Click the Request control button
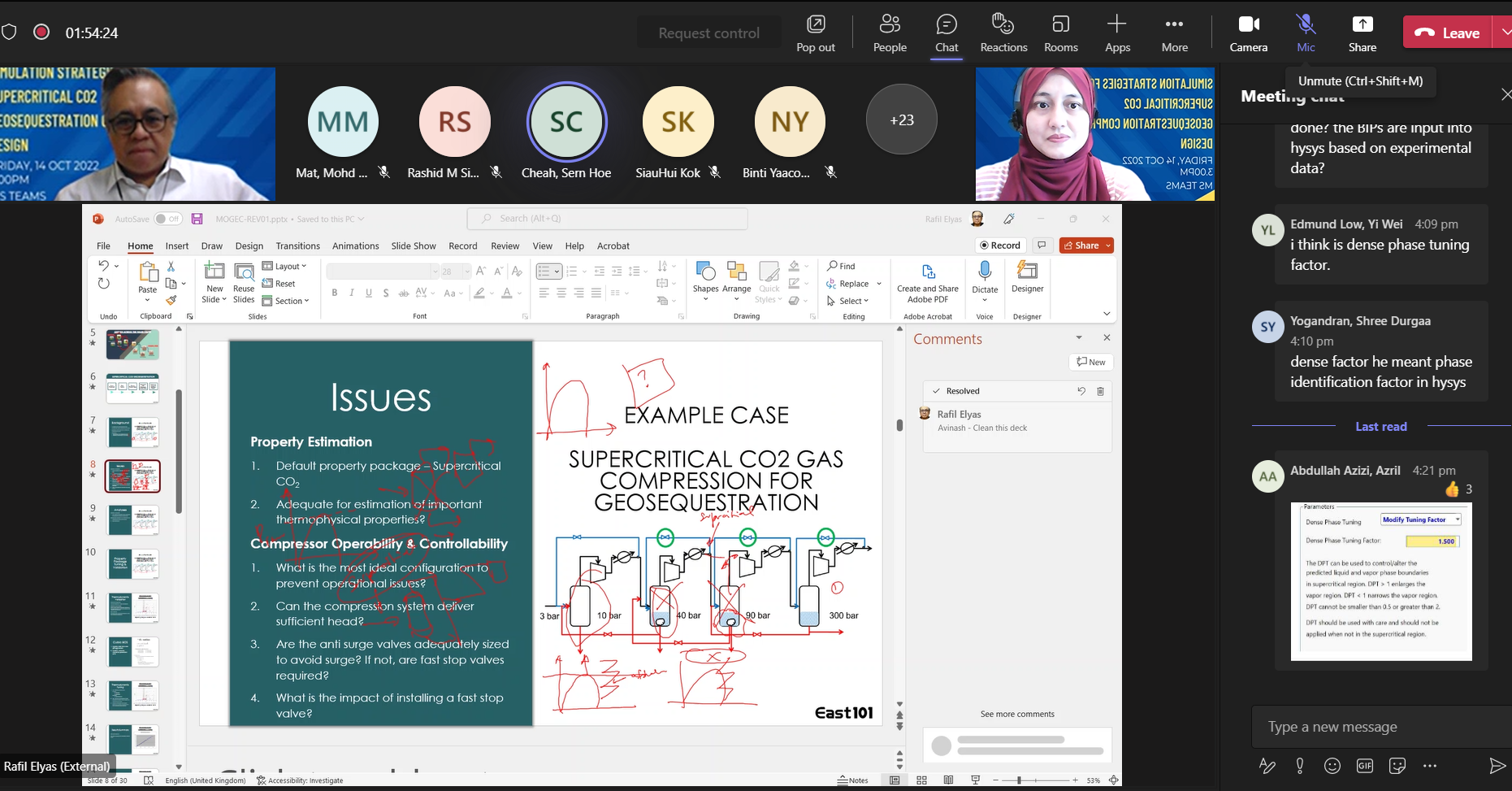 [708, 33]
